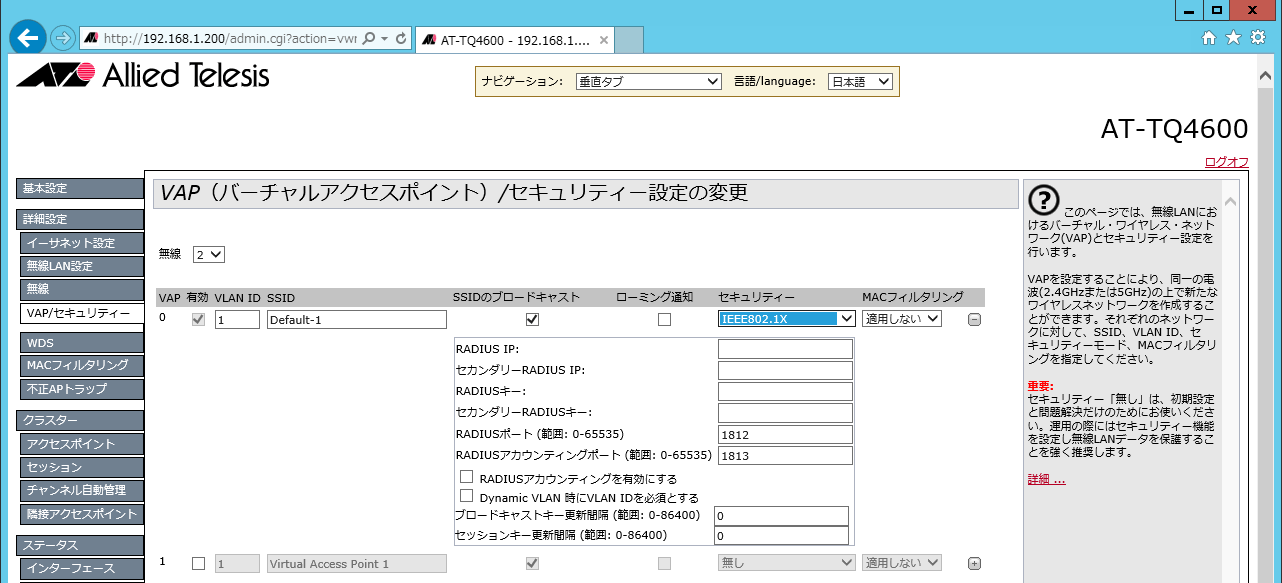Click Virtual Access Point 1 SSID field
The height and width of the screenshot is (583, 1282).
click(x=356, y=564)
